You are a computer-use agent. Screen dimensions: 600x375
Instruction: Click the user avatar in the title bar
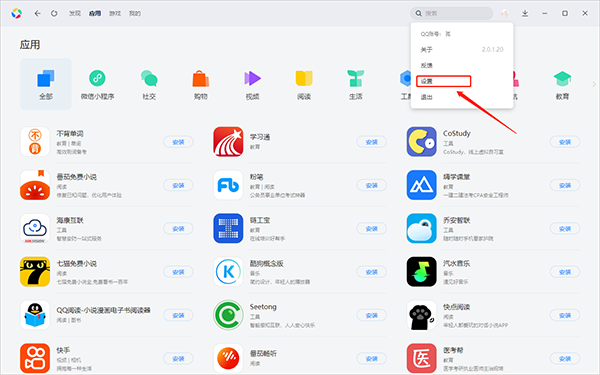pos(505,13)
